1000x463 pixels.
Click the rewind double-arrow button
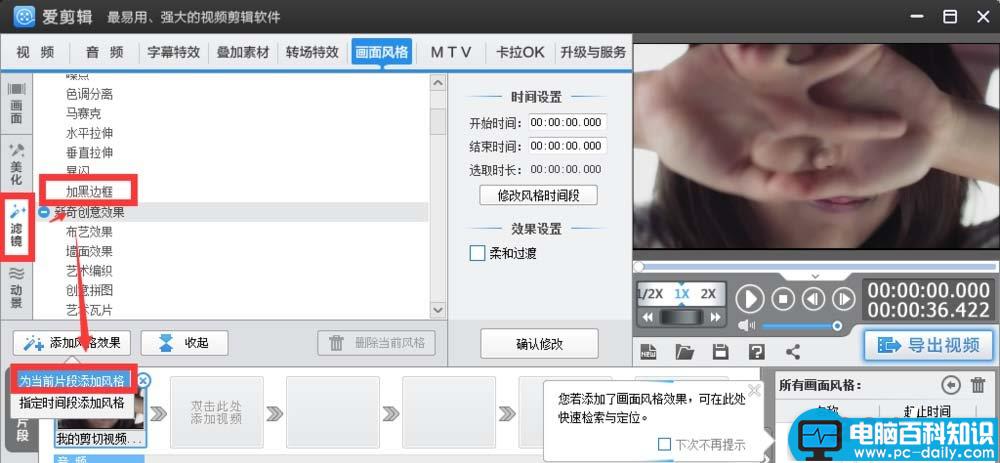click(x=647, y=317)
